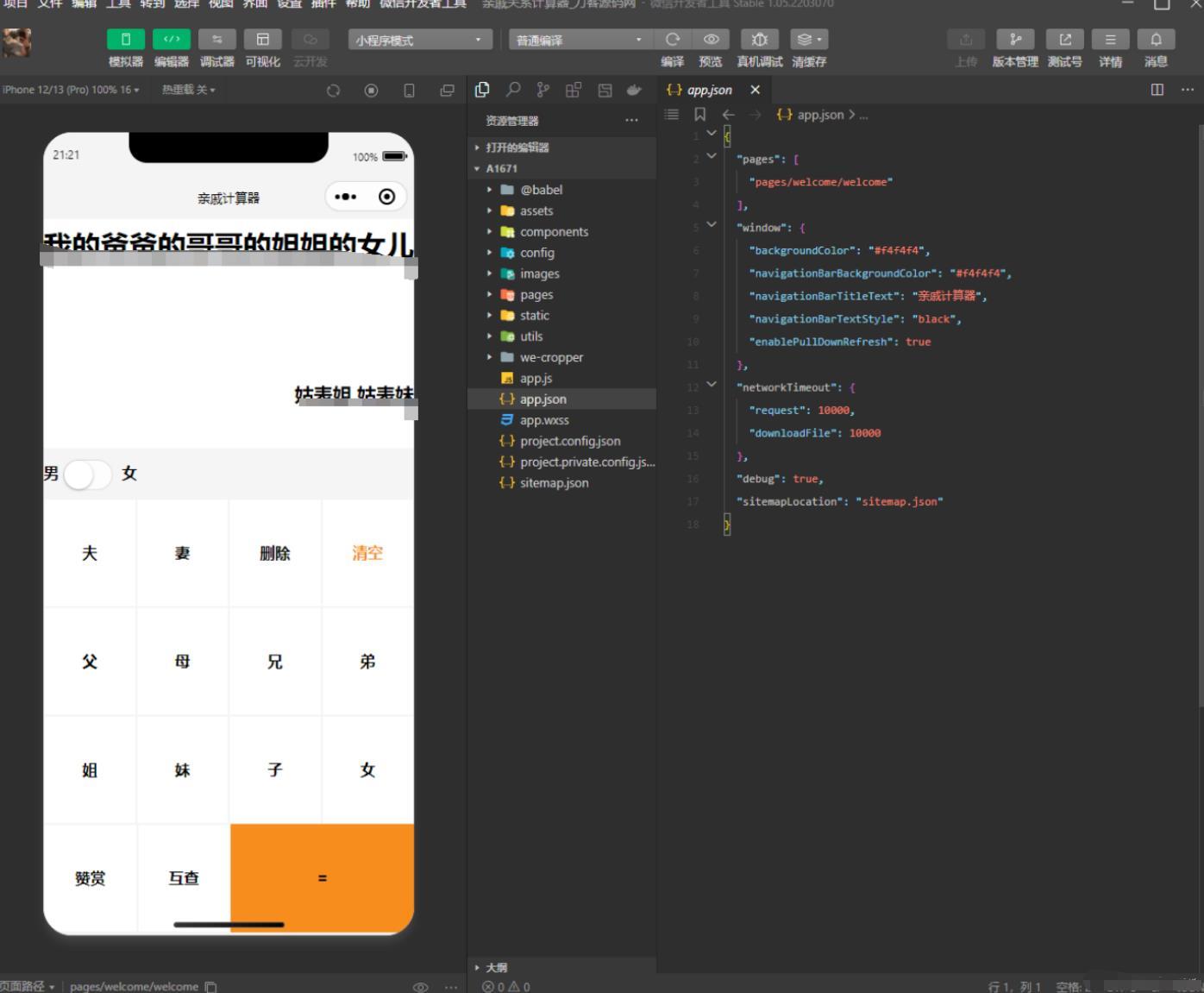The width and height of the screenshot is (1204, 993).
Task: Open the Version management icon
Action: click(x=1015, y=40)
